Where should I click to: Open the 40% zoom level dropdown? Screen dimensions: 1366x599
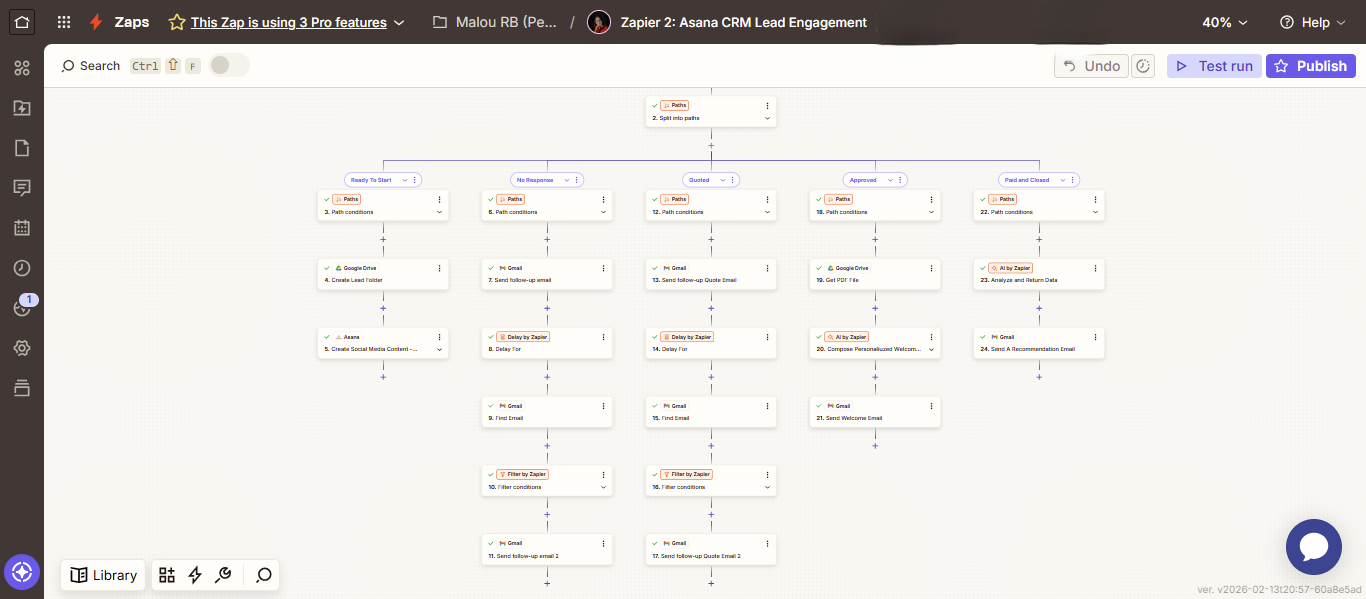(1225, 22)
